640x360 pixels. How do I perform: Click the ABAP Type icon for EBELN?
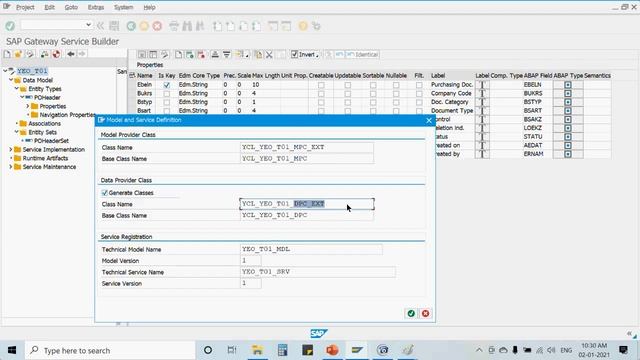pos(568,85)
